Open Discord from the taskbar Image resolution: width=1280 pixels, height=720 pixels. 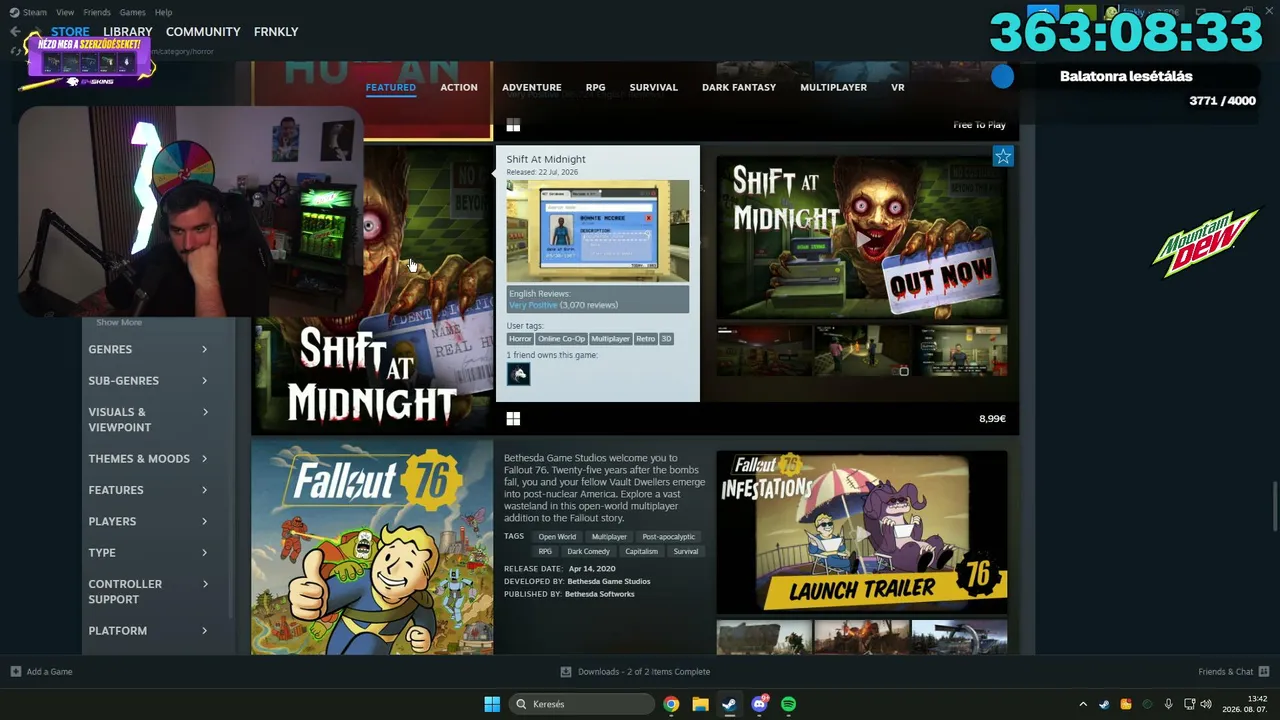tap(759, 704)
